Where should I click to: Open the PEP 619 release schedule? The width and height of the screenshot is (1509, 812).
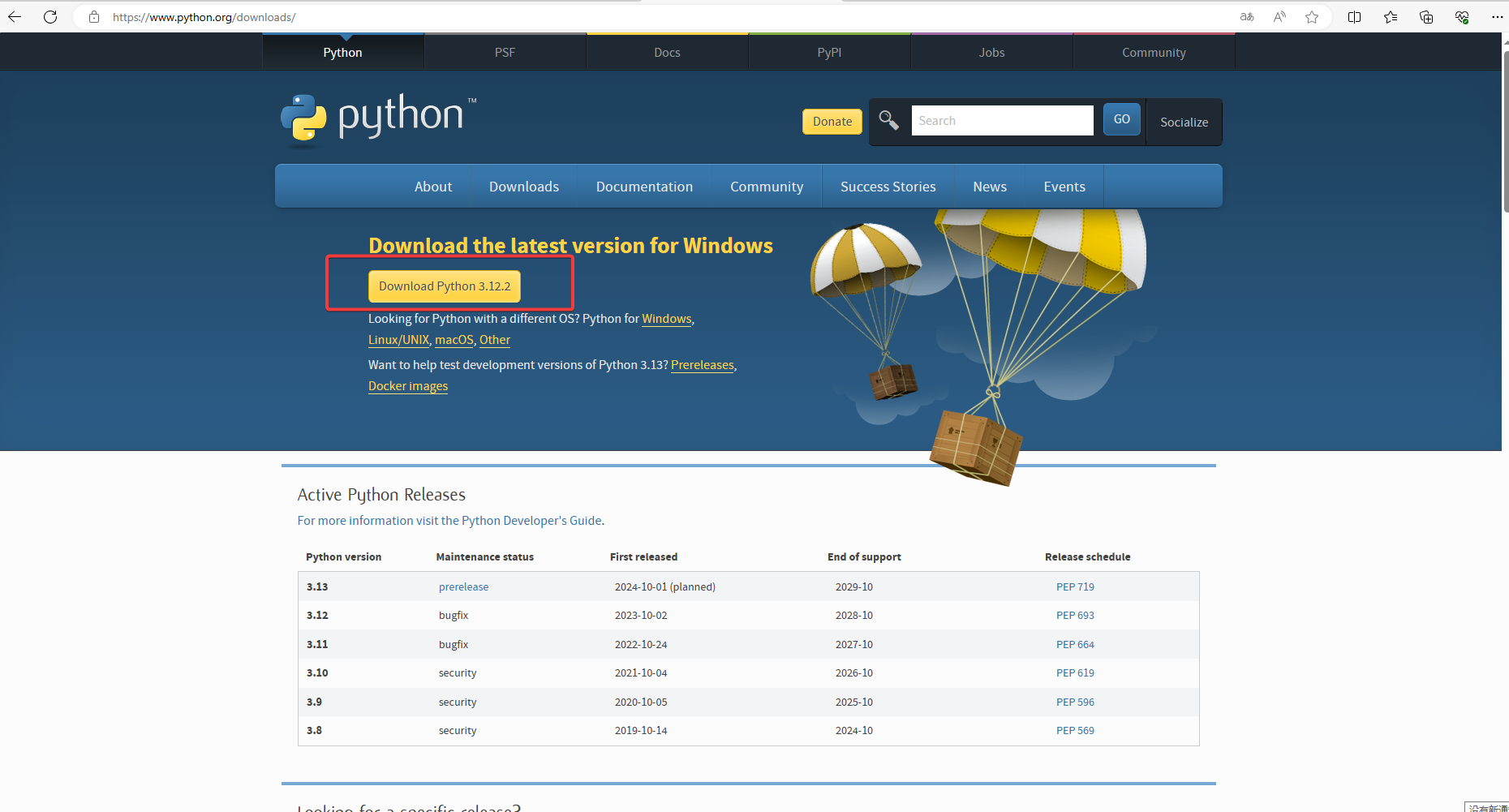(x=1075, y=672)
